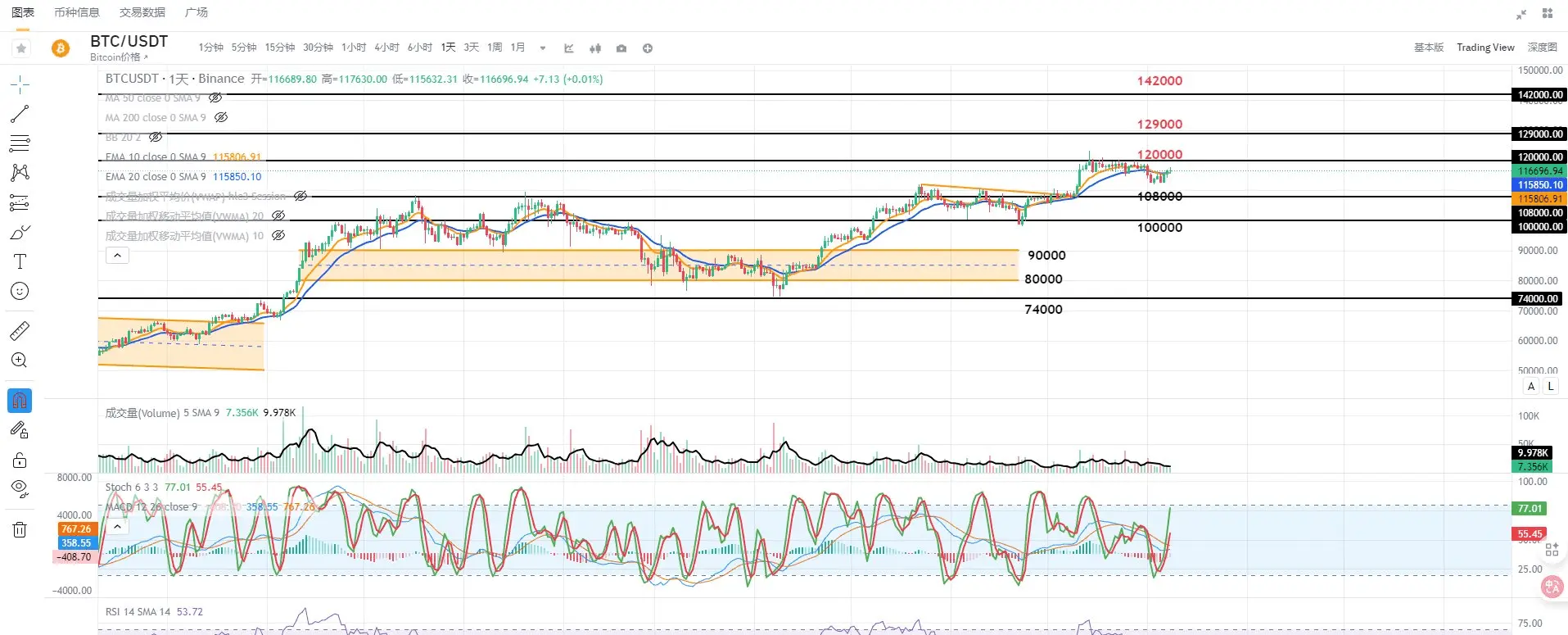
Task: Click the RSI 14 SMA 14 legend
Action: [154, 612]
